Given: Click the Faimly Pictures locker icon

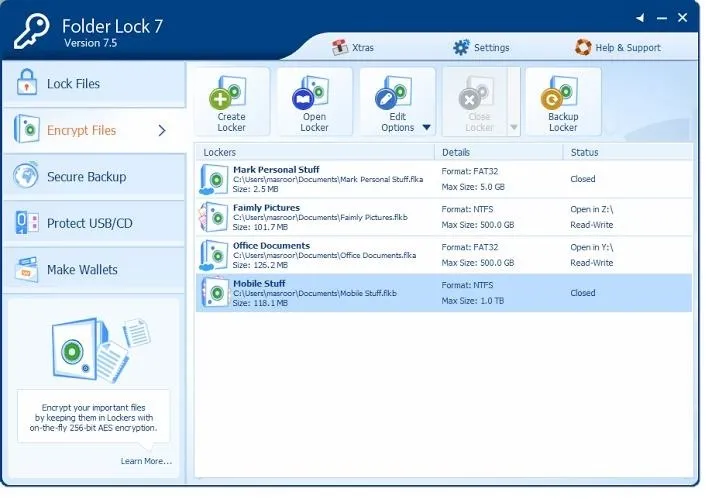Looking at the screenshot, I should [x=213, y=217].
